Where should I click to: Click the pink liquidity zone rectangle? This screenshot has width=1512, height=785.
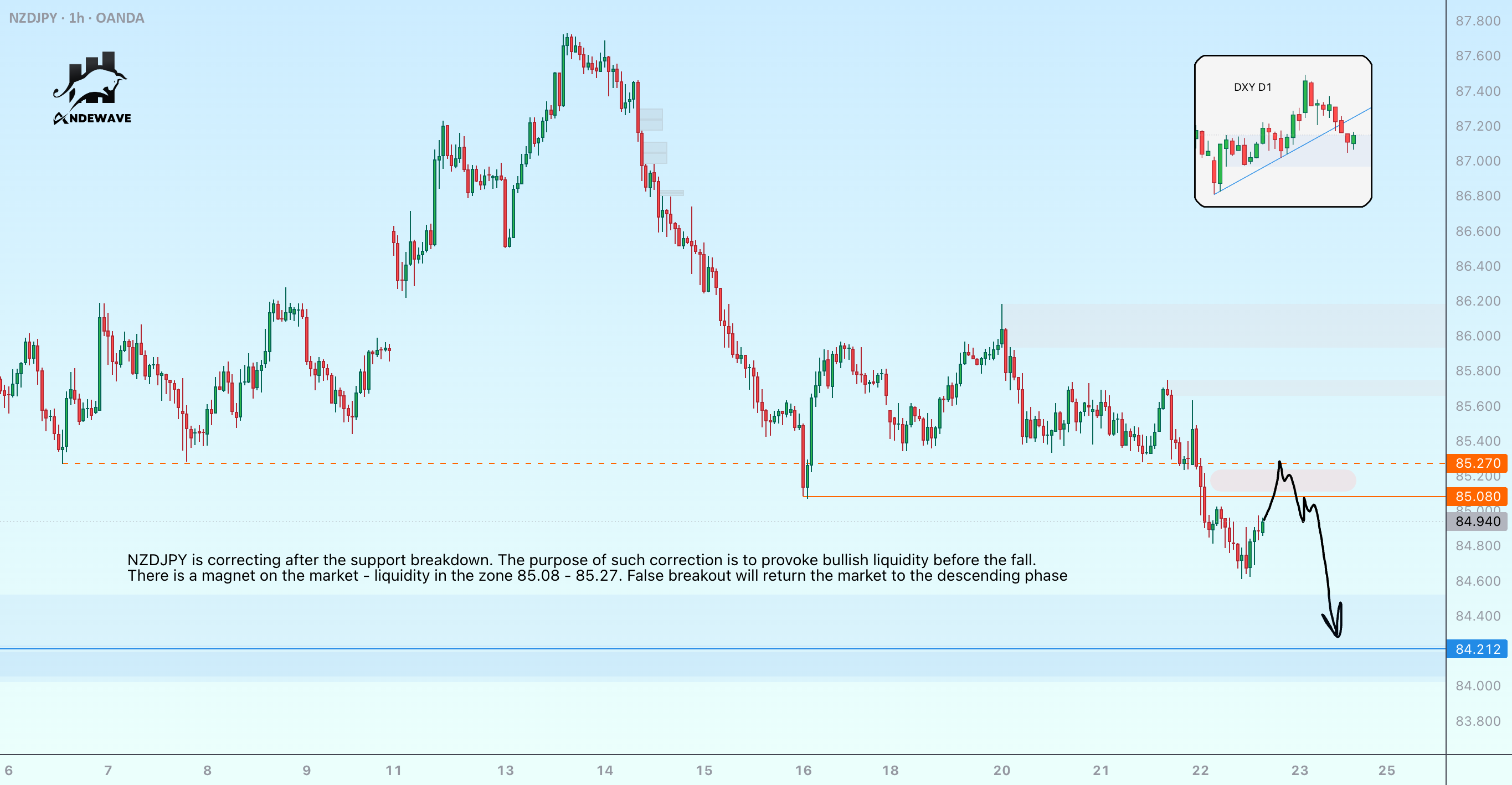tap(1283, 481)
